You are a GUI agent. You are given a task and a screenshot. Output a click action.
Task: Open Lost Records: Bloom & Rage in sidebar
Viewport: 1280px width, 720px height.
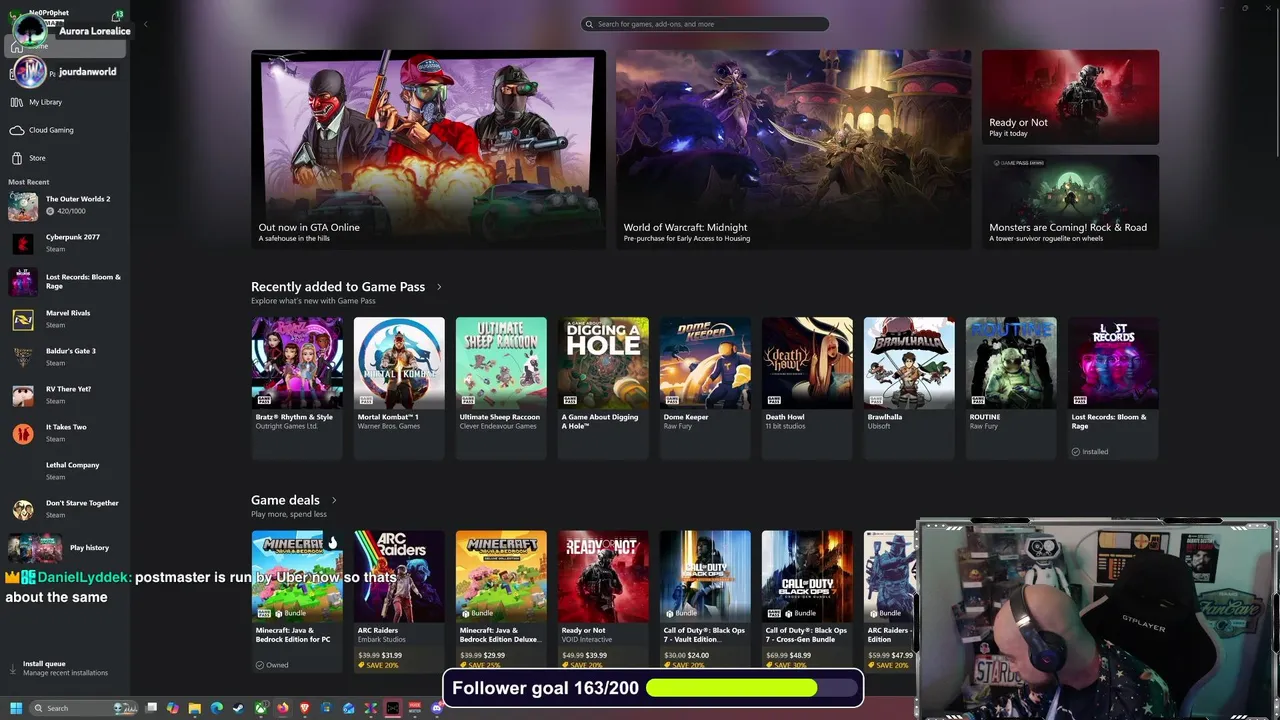(66, 281)
